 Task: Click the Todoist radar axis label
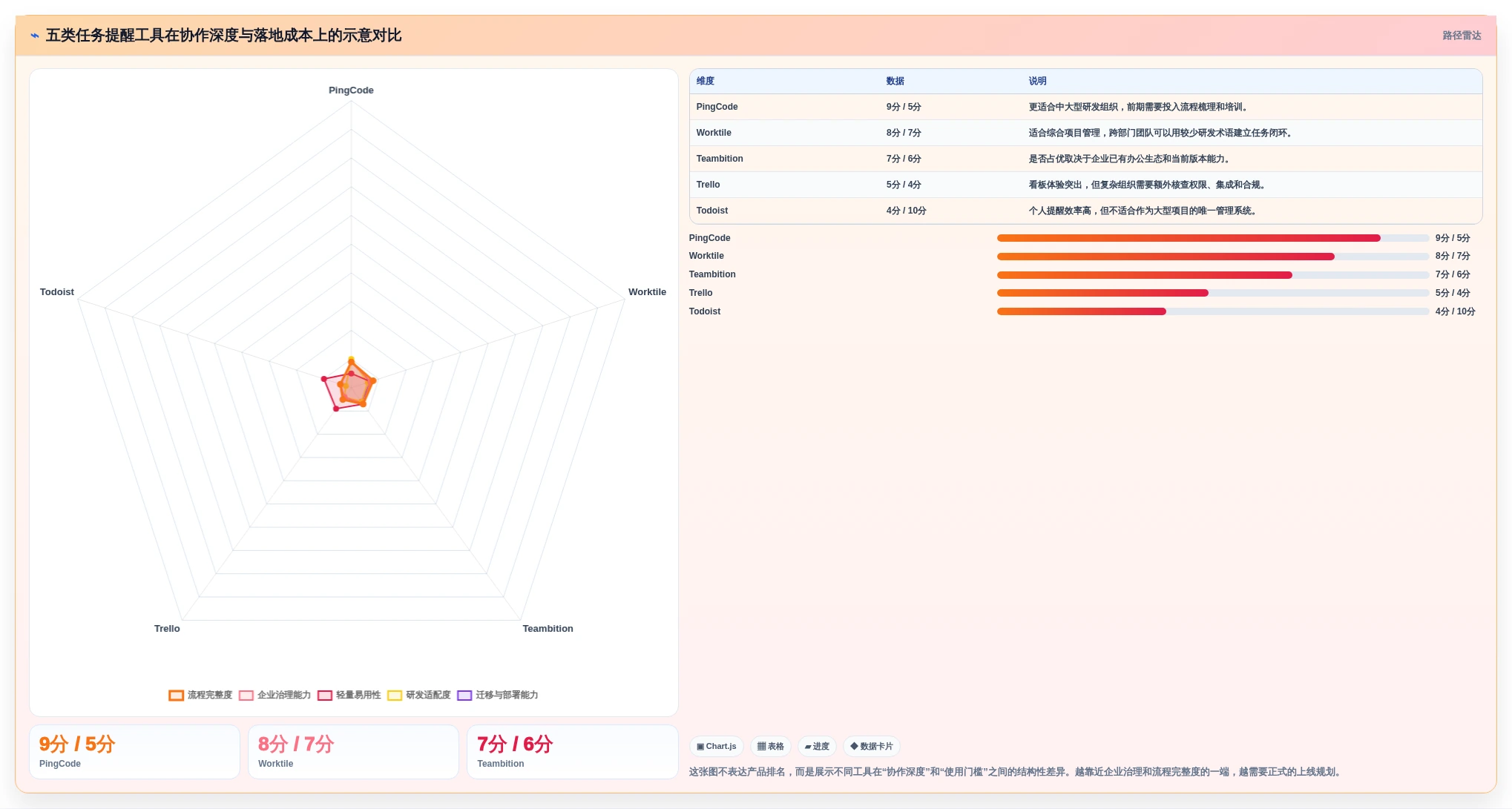click(57, 292)
